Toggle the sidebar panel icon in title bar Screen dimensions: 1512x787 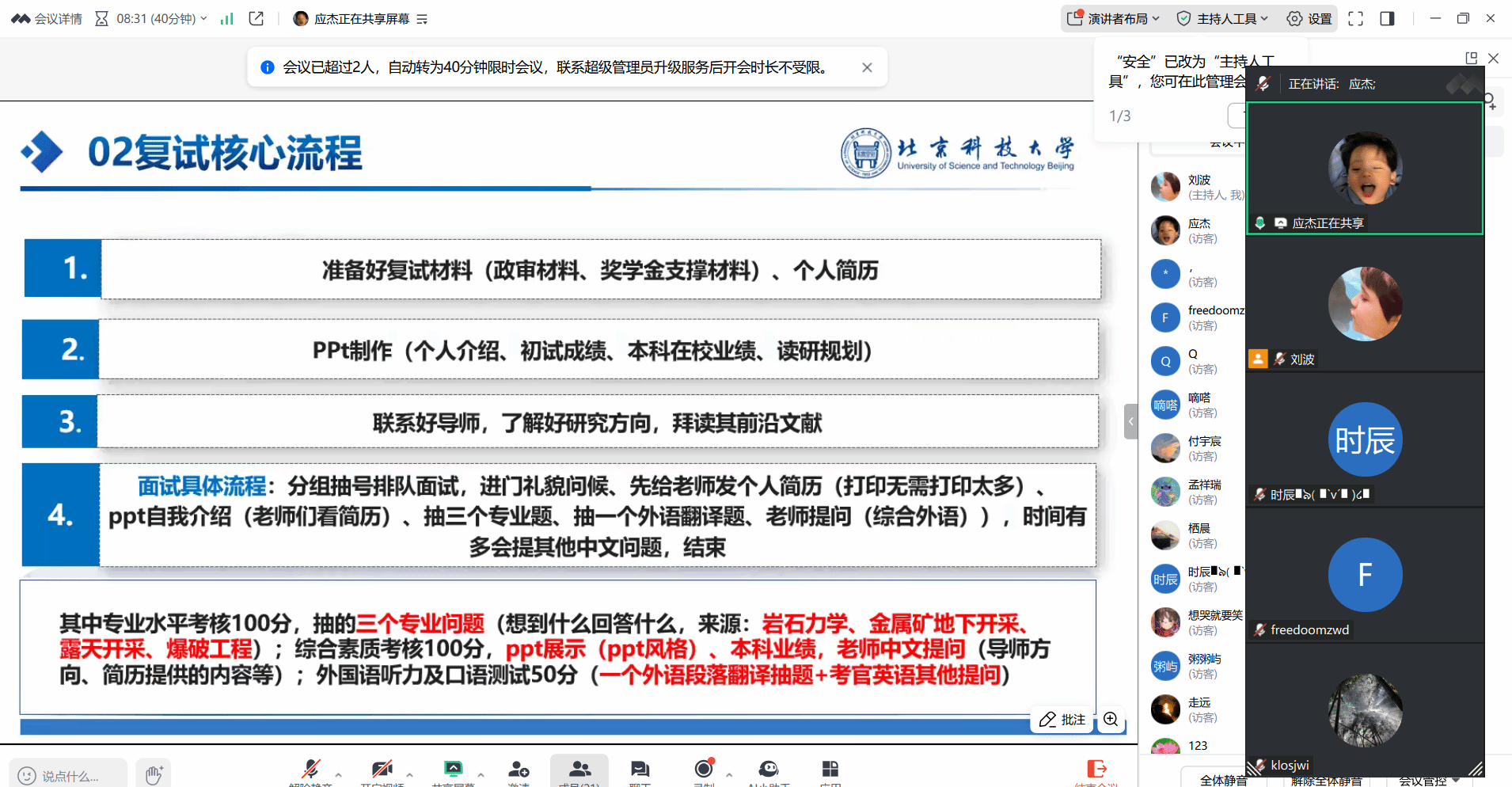(x=1387, y=18)
